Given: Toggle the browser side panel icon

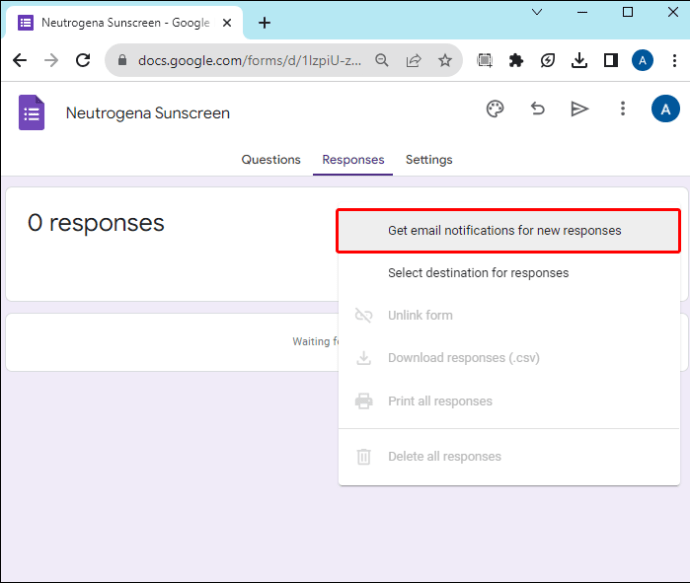Looking at the screenshot, I should point(611,60).
